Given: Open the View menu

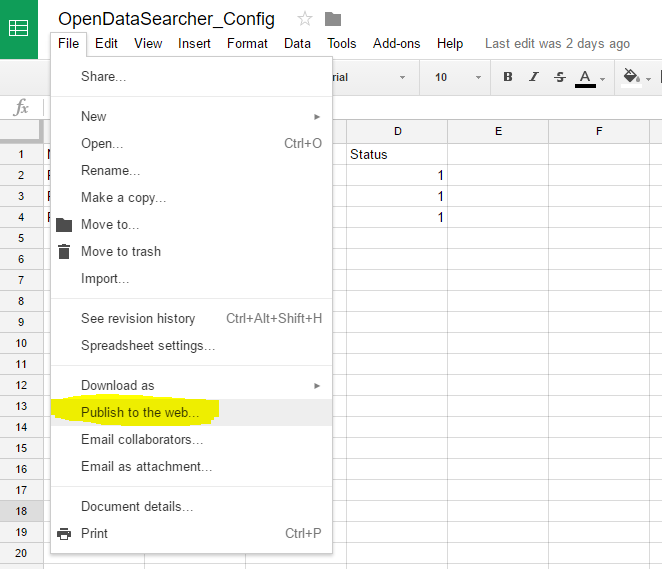Looking at the screenshot, I should click(148, 43).
